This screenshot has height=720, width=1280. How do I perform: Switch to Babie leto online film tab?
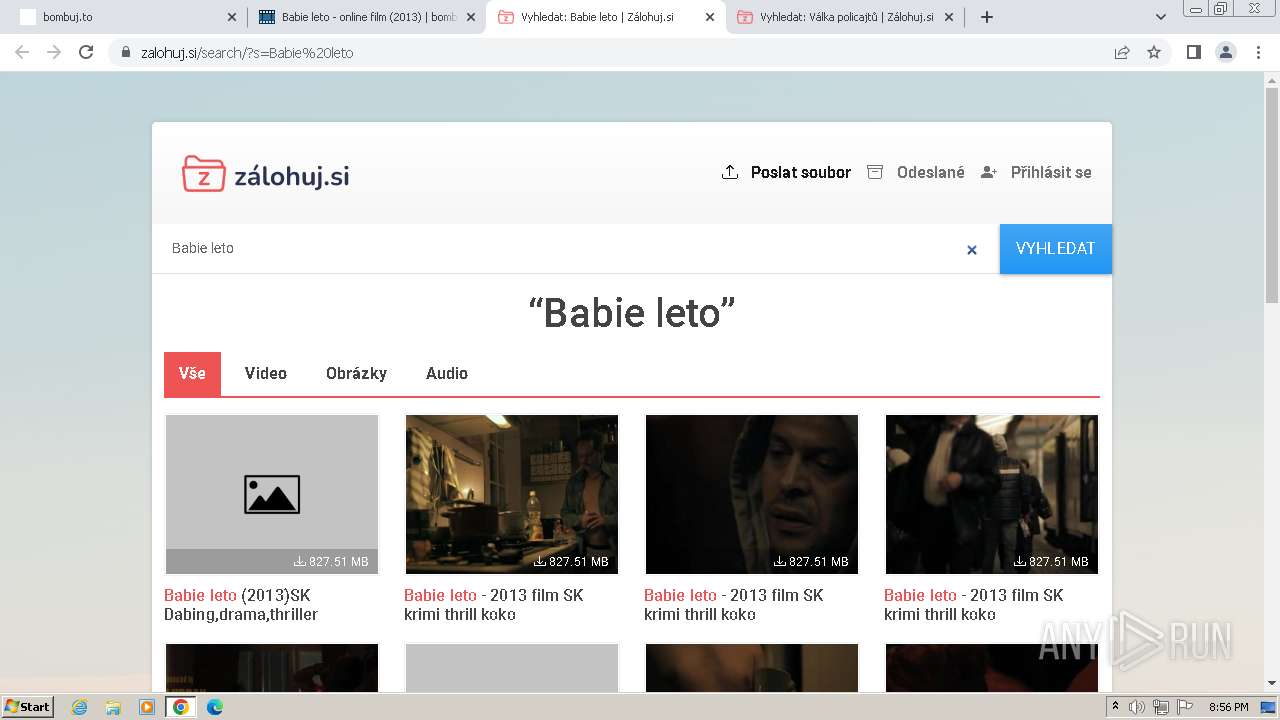365,17
